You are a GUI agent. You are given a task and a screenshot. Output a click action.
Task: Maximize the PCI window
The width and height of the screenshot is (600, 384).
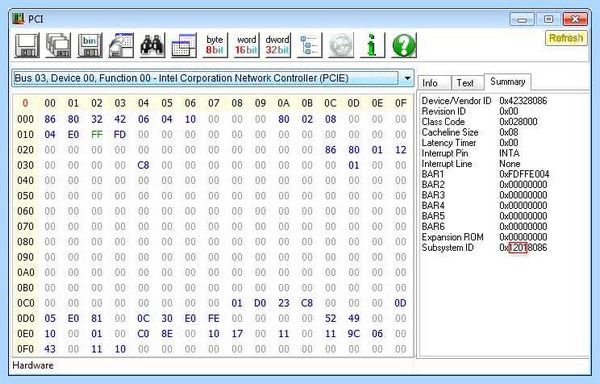pos(548,19)
